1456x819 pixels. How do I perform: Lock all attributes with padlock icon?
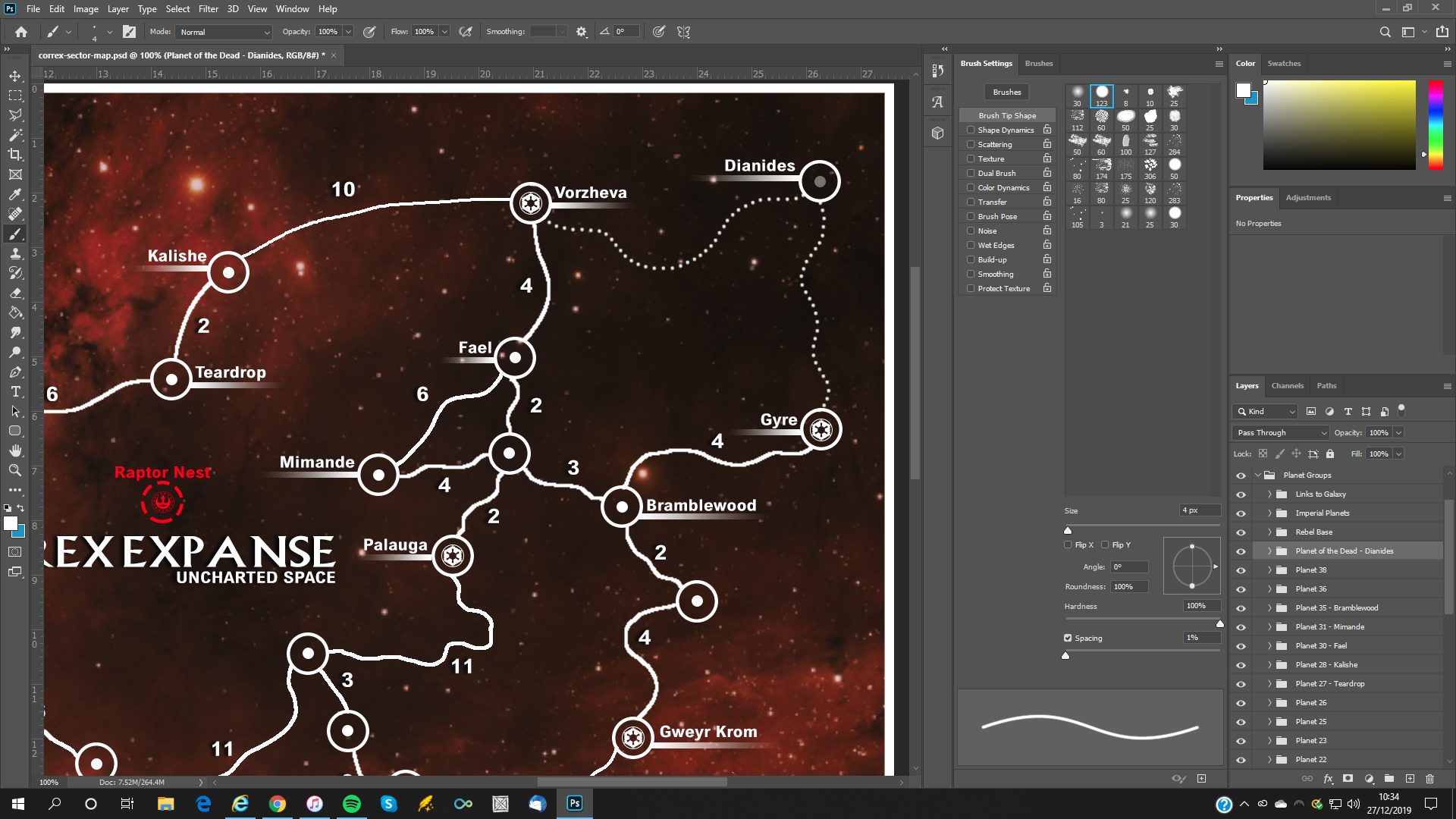[x=1330, y=453]
